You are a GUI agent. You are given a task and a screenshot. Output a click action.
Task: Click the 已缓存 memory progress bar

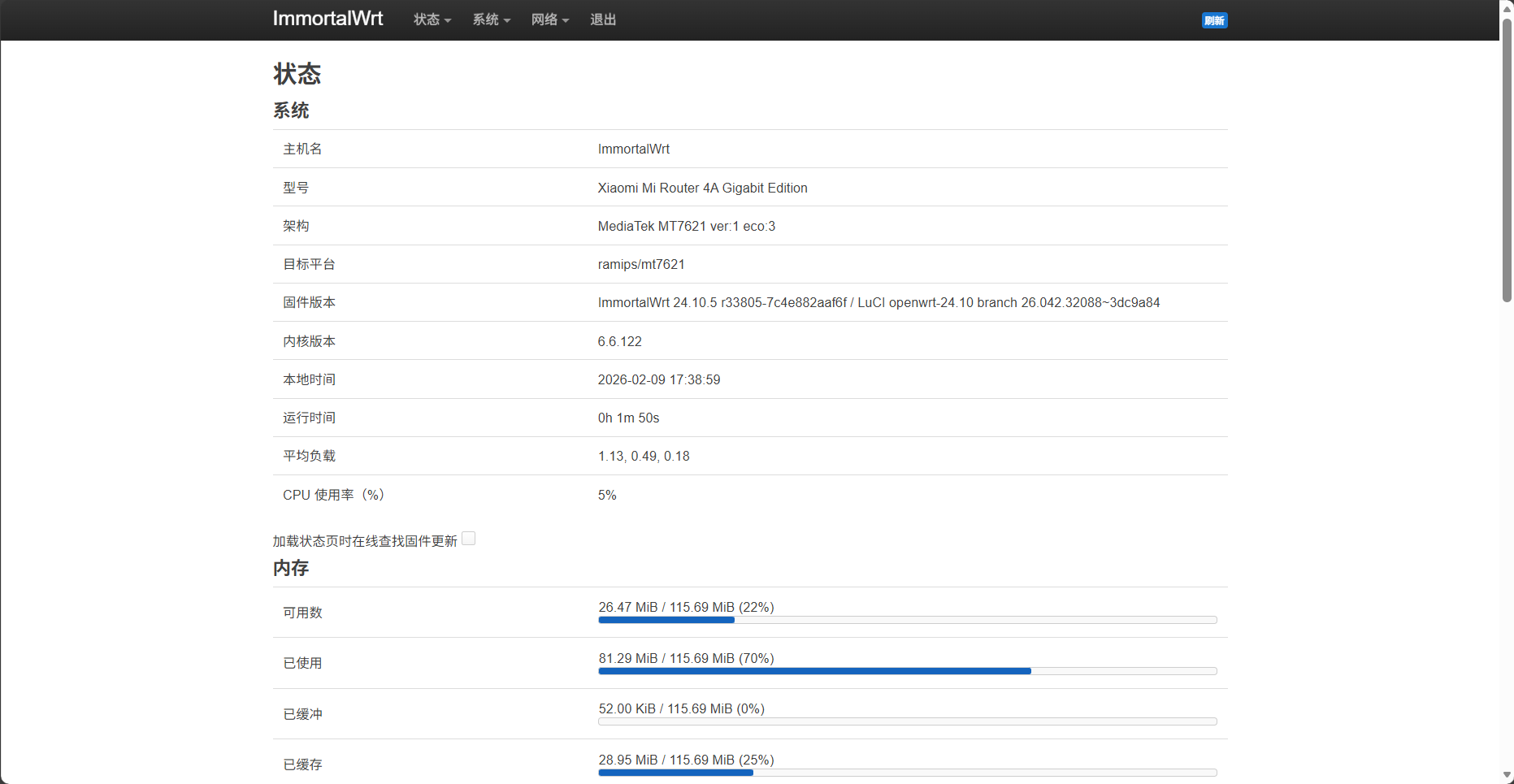(907, 773)
